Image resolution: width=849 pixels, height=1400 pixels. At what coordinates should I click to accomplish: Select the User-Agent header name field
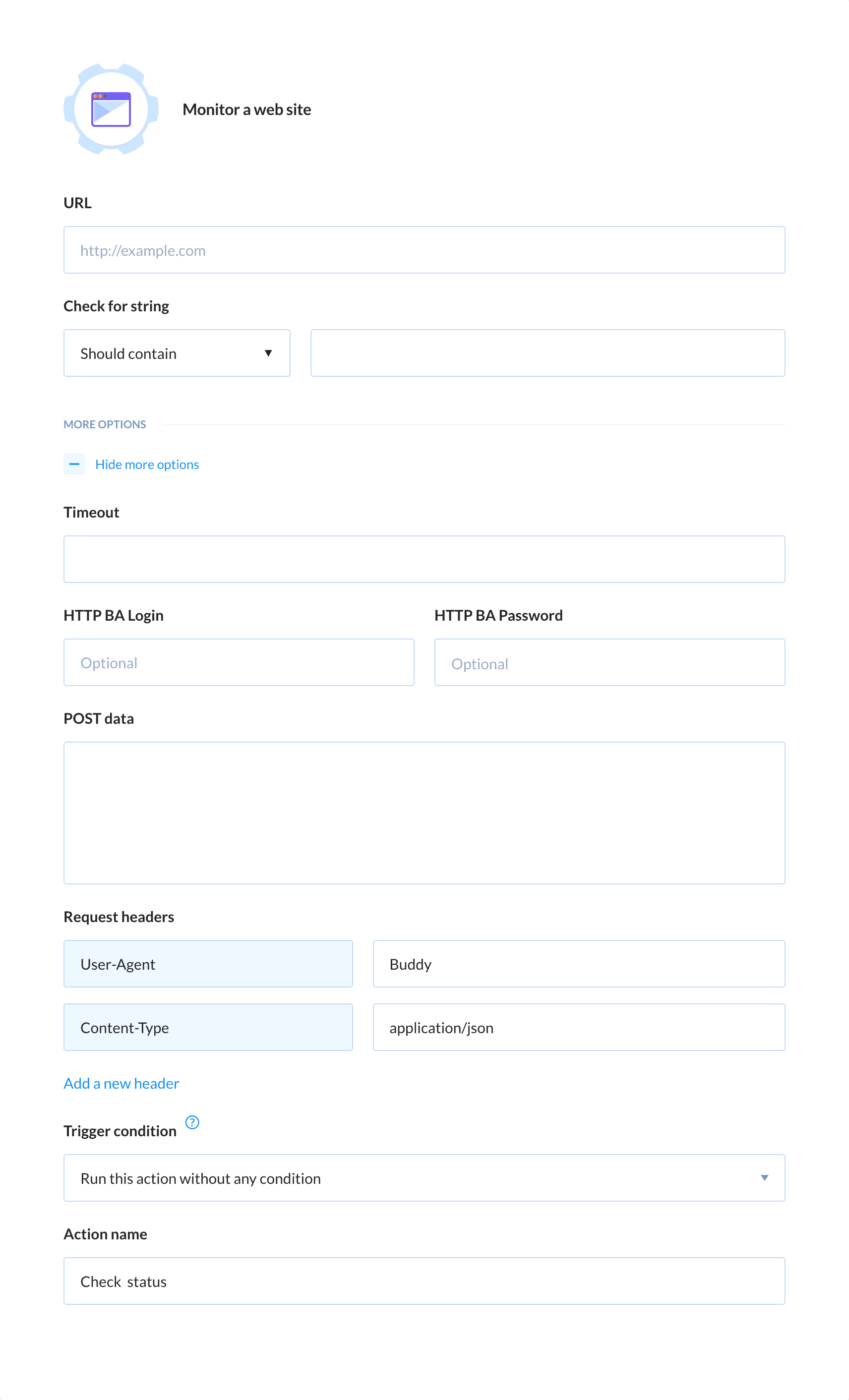[x=208, y=964]
